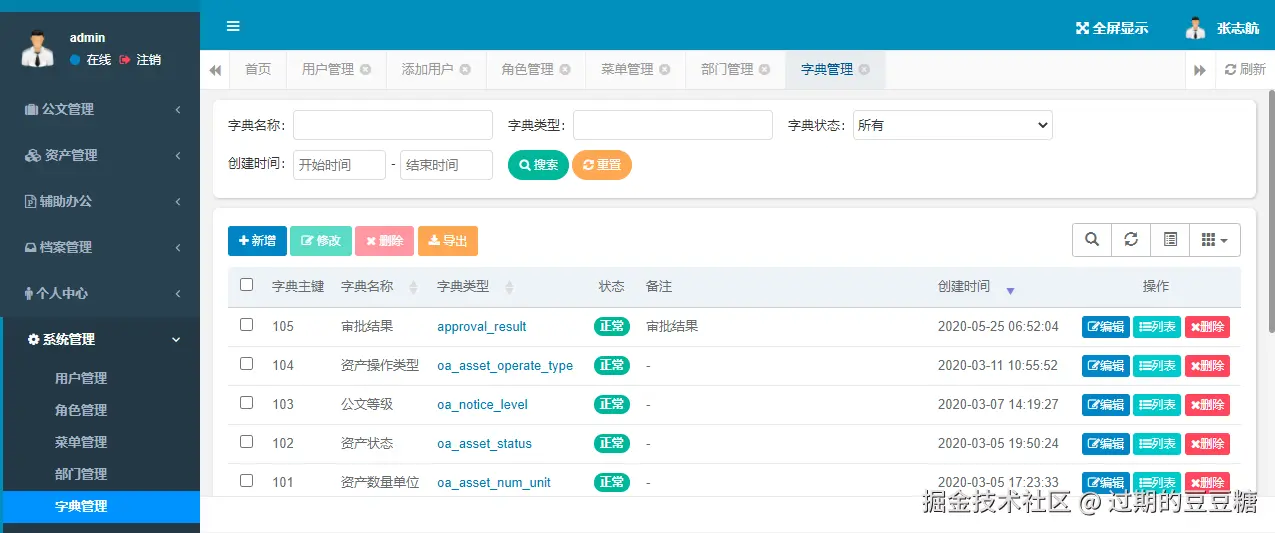1275x533 pixels.
Task: Click the 新增 add button
Action: click(x=257, y=241)
